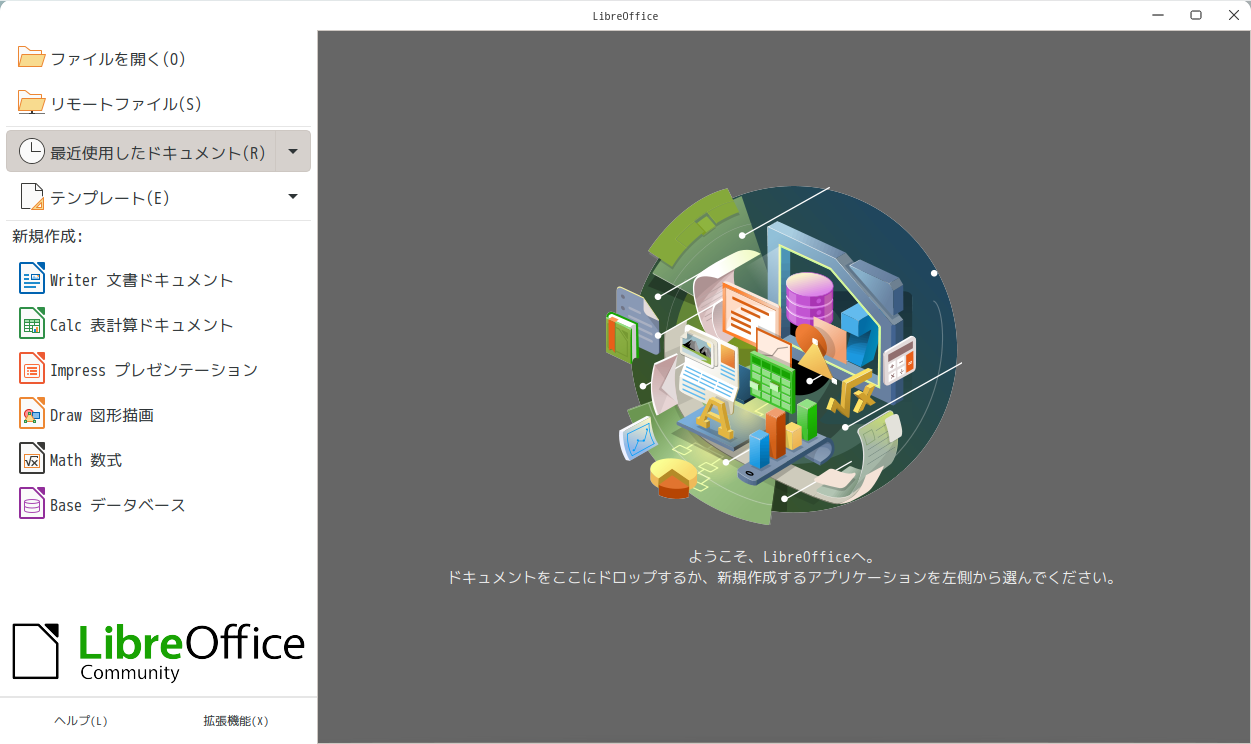Click the Impress presentation icon
This screenshot has width=1251, height=744.
coord(32,369)
